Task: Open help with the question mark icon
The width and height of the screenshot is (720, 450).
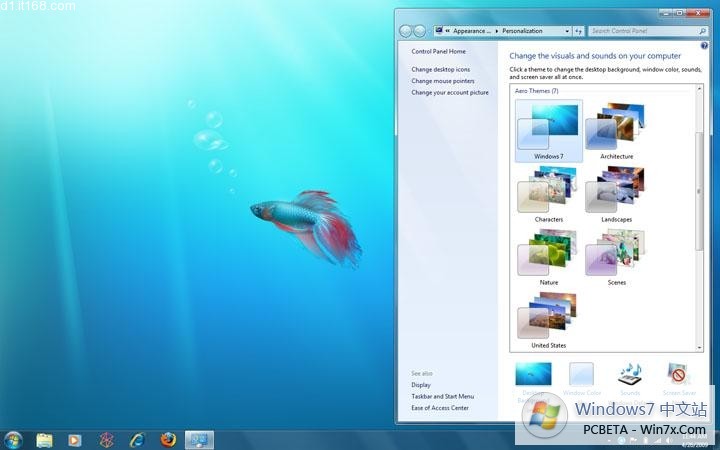Action: click(704, 46)
